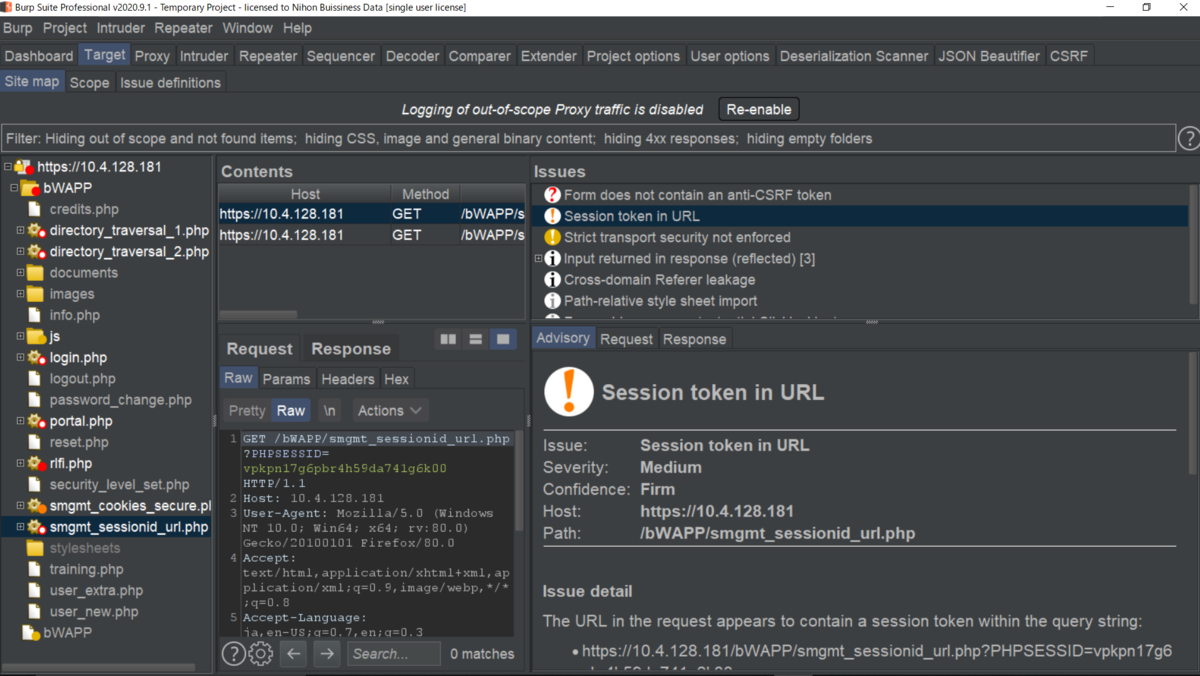This screenshot has width=1200, height=676.
Task: Click the js folder icon
Action: point(35,336)
